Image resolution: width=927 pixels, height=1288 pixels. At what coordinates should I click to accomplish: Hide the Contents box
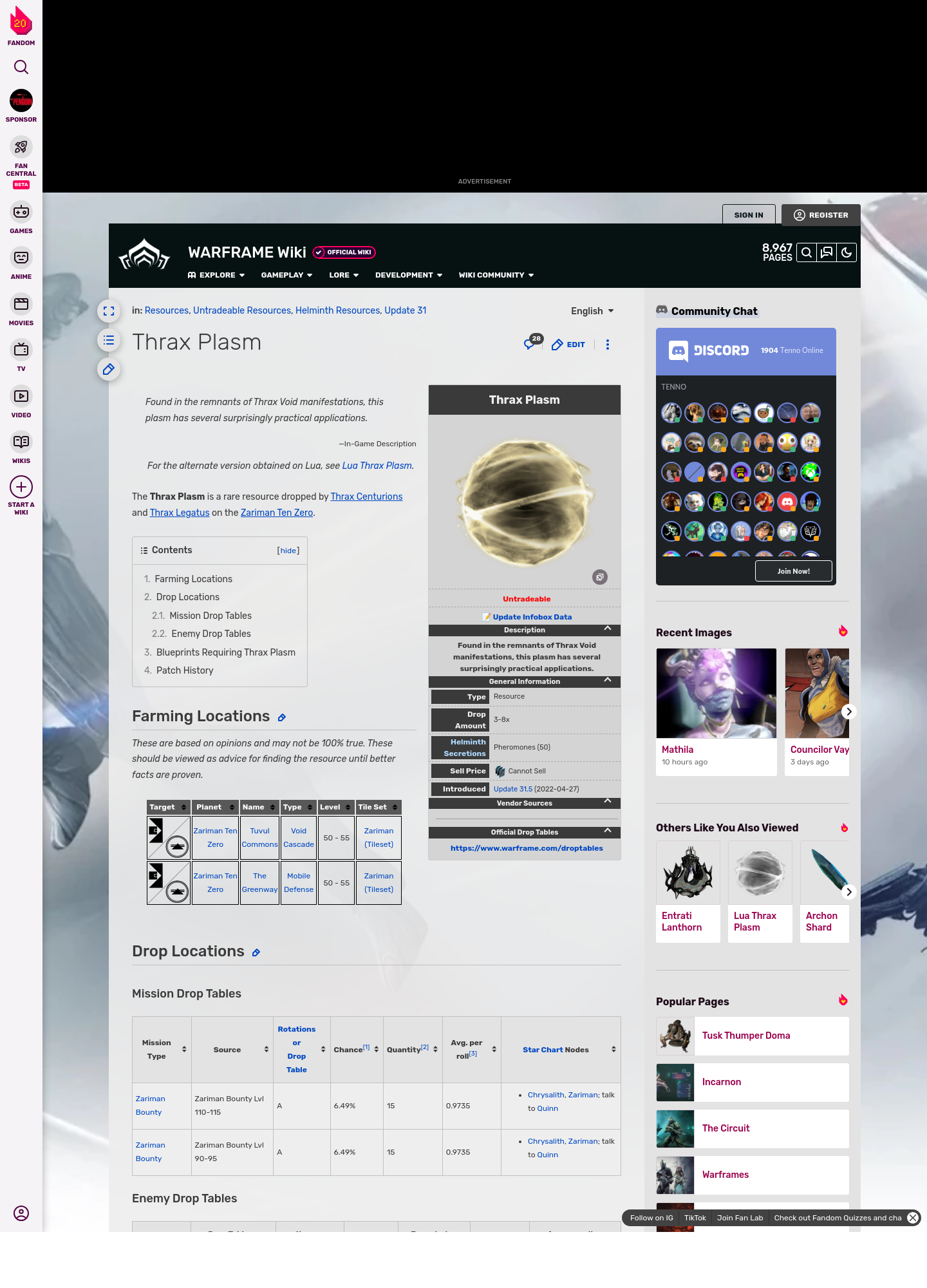(288, 551)
